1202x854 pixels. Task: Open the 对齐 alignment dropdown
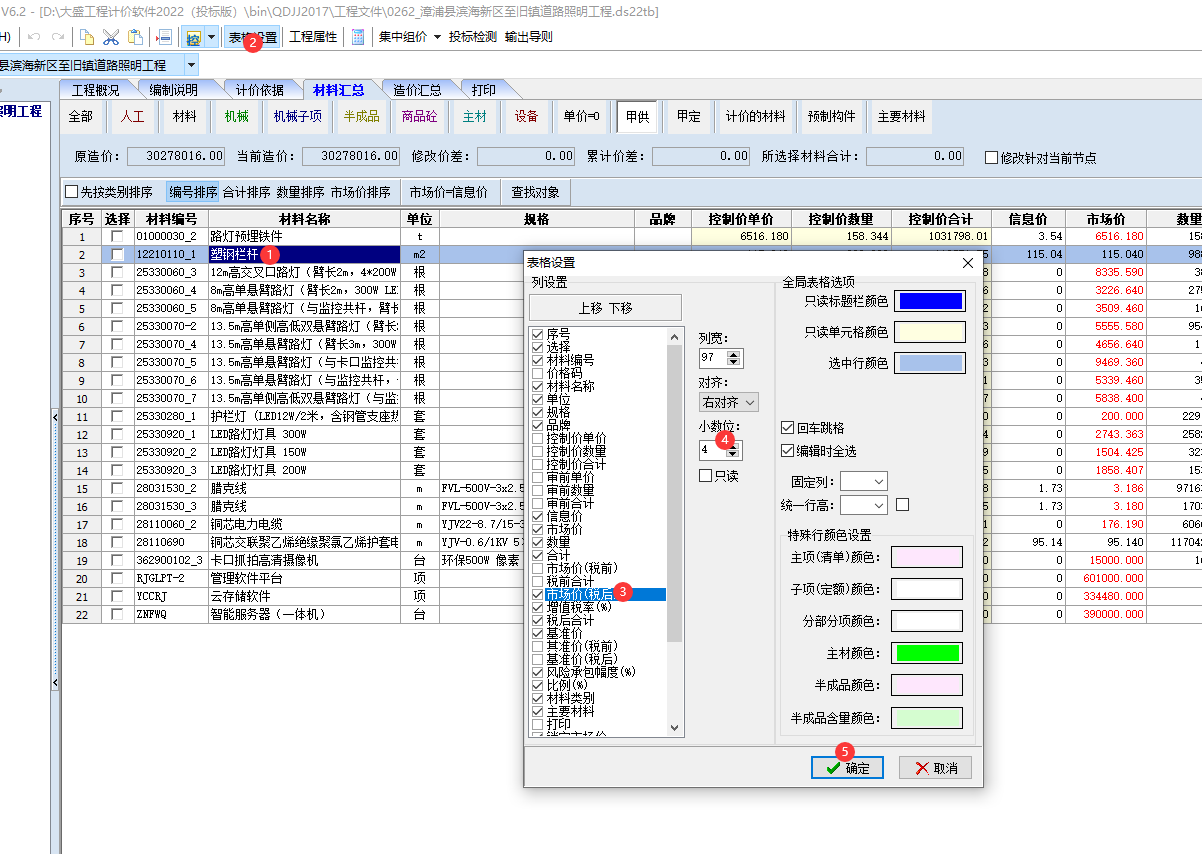tap(728, 402)
